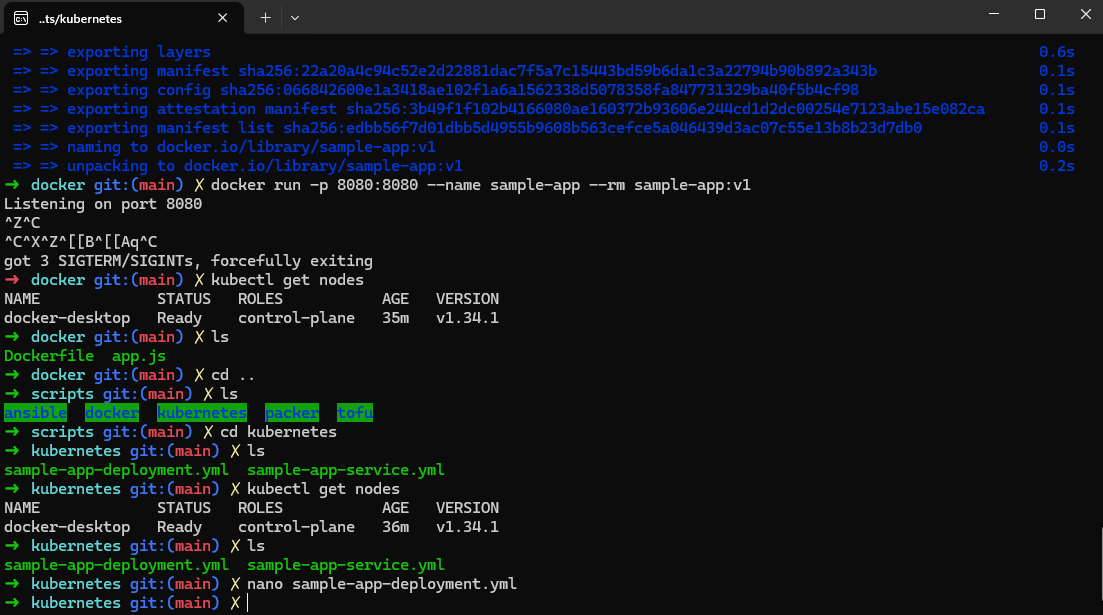Click the packer directory name
This screenshot has height=615, width=1103.
[x=291, y=412]
